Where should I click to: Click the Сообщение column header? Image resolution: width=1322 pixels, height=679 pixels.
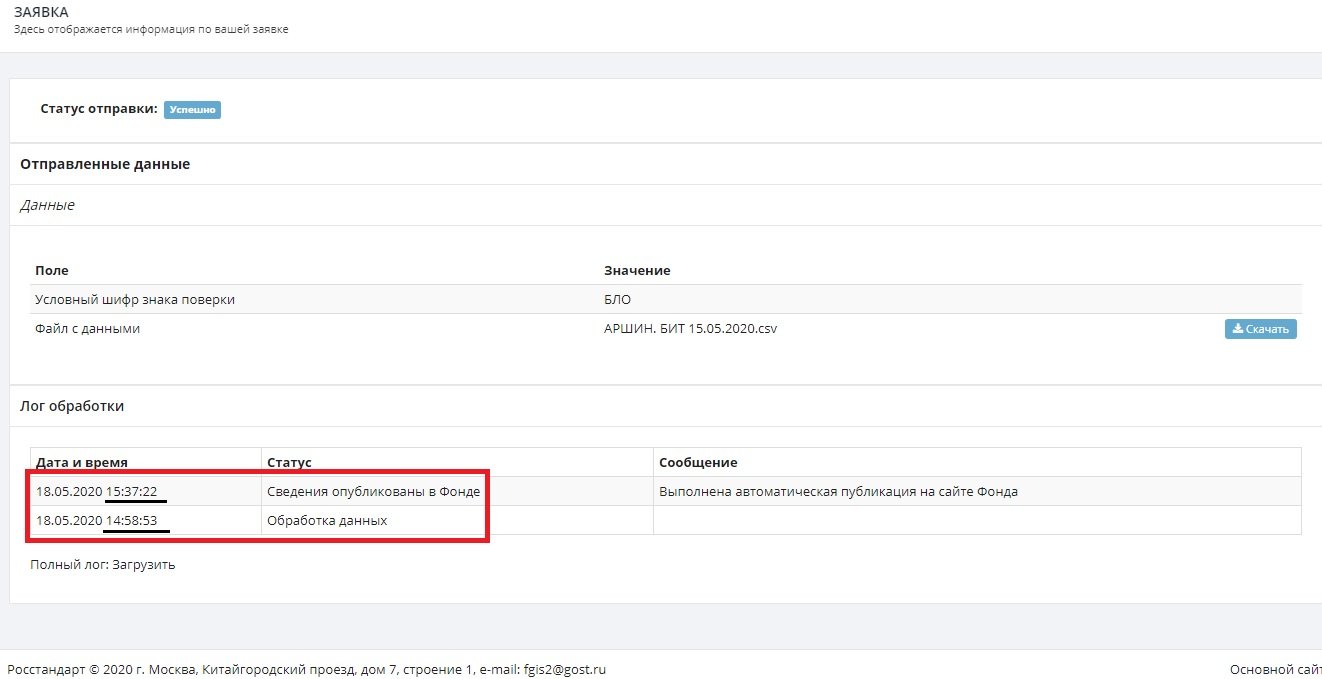[697, 462]
